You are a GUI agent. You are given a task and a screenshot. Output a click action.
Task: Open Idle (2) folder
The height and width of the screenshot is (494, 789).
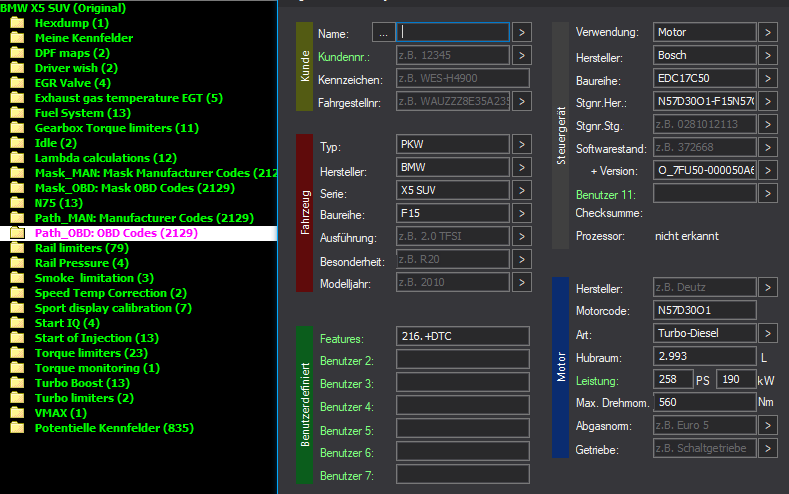point(55,143)
